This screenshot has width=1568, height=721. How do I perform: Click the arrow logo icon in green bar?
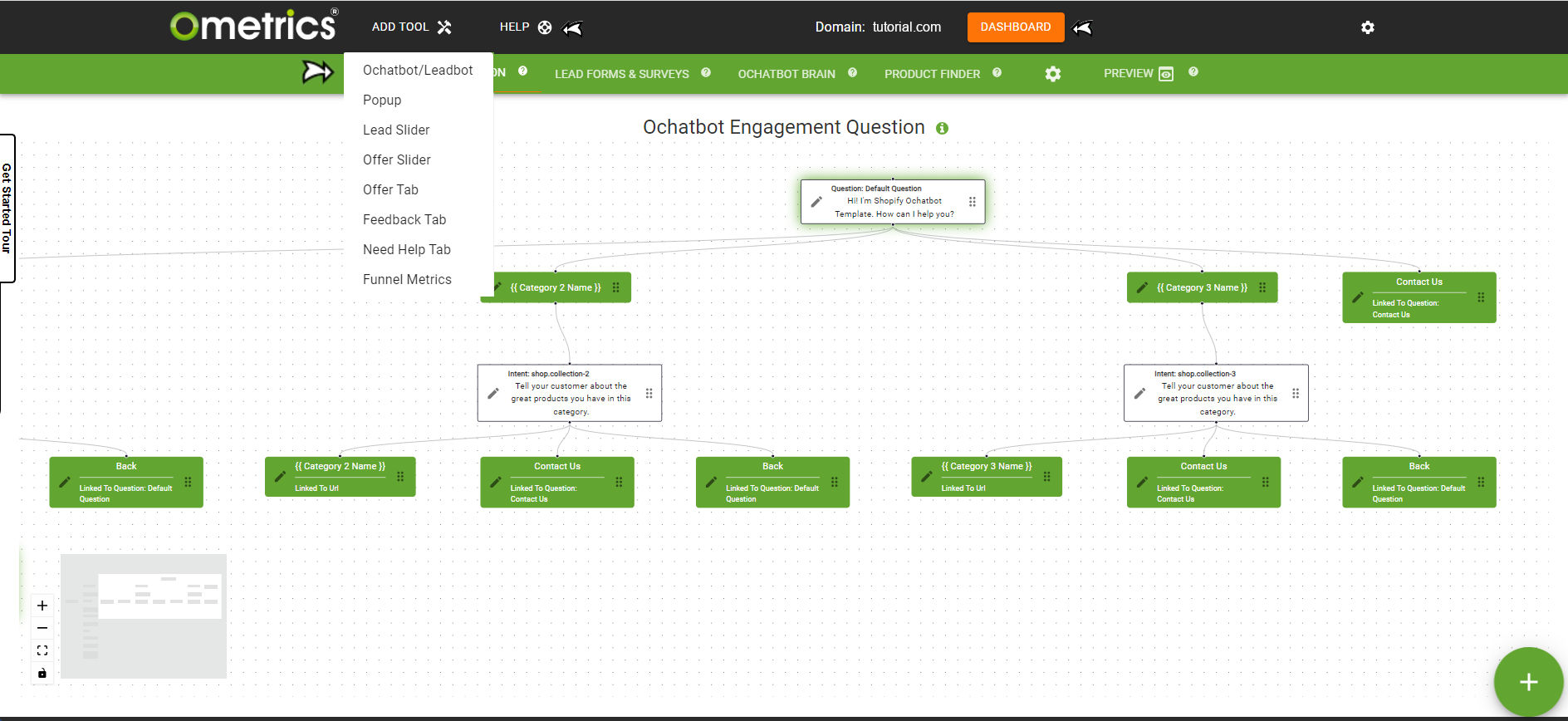pos(317,72)
